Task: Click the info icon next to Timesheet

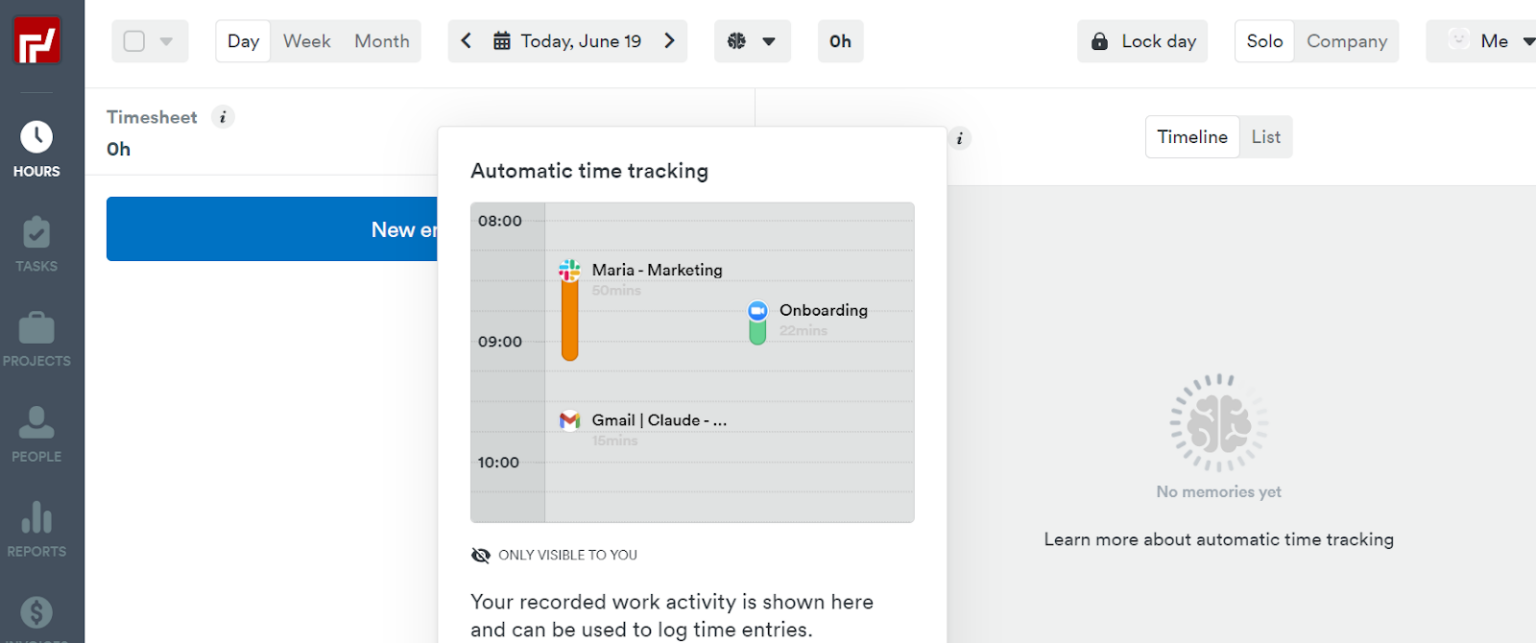Action: [222, 117]
